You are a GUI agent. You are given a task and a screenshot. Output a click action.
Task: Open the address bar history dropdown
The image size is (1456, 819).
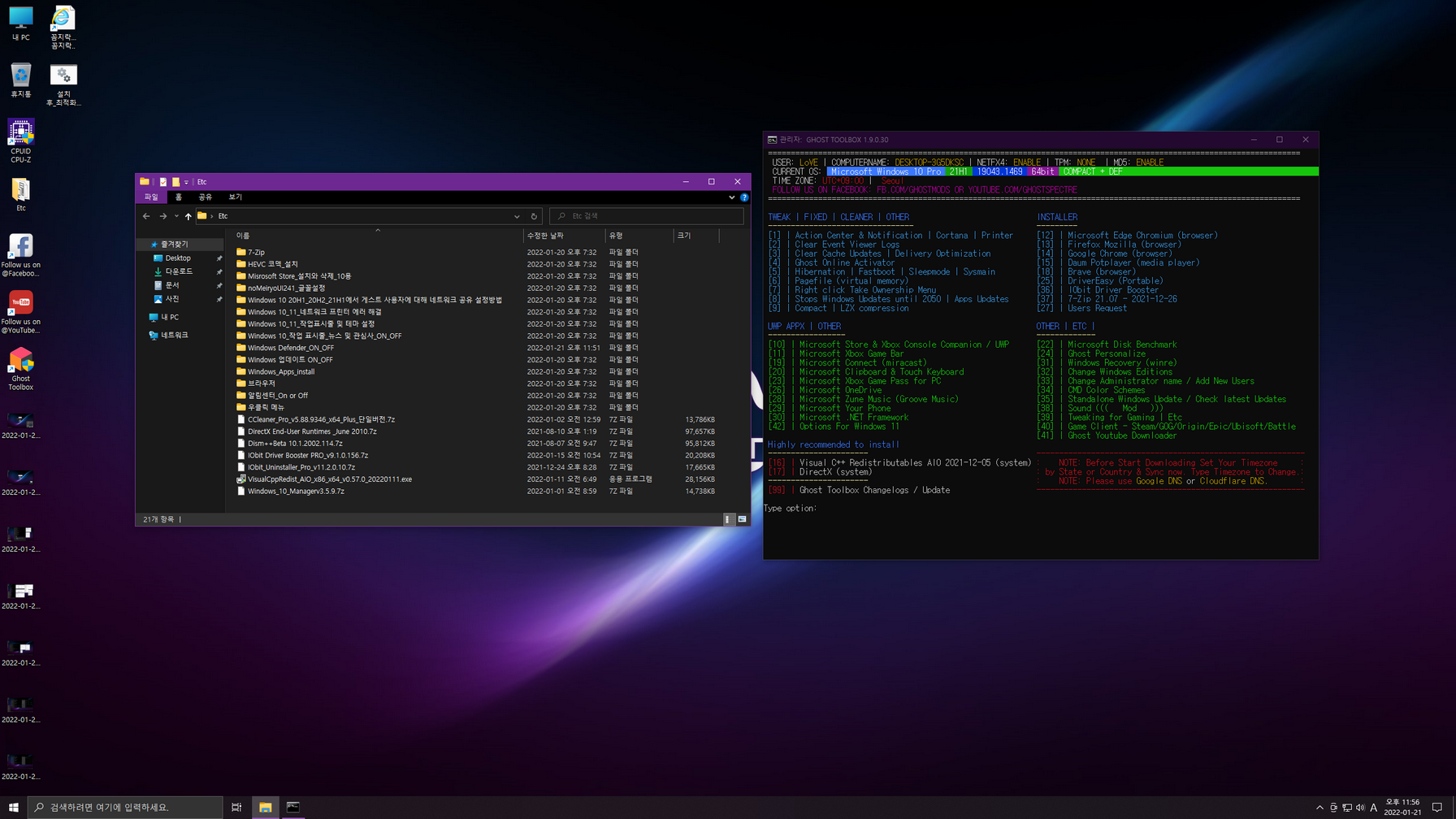(x=517, y=216)
